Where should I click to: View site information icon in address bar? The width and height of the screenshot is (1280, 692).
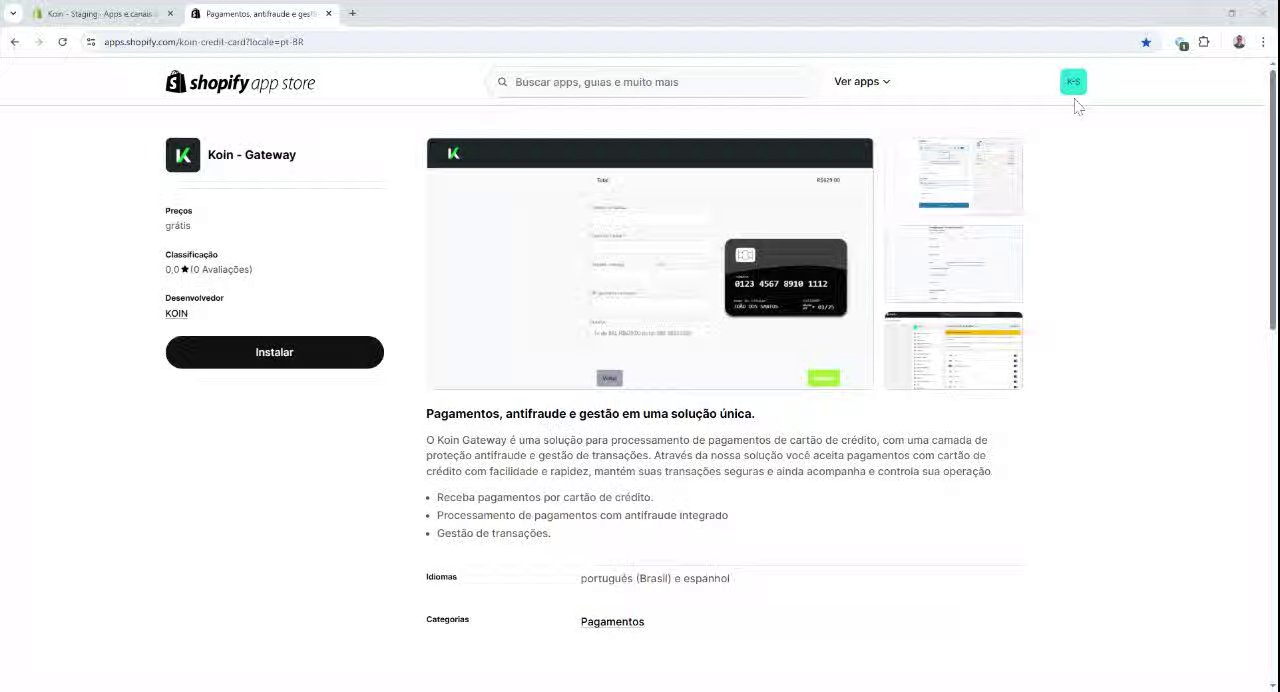[x=90, y=42]
